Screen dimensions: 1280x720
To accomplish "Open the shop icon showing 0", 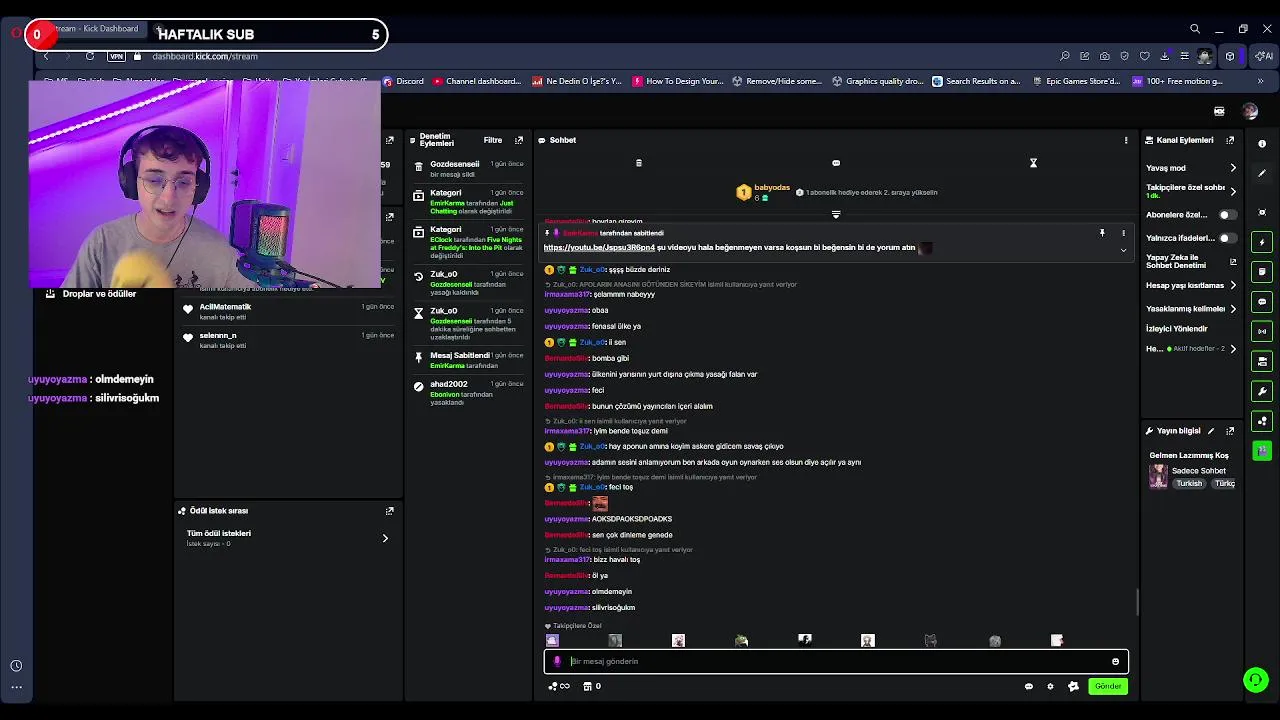I will click(591, 686).
